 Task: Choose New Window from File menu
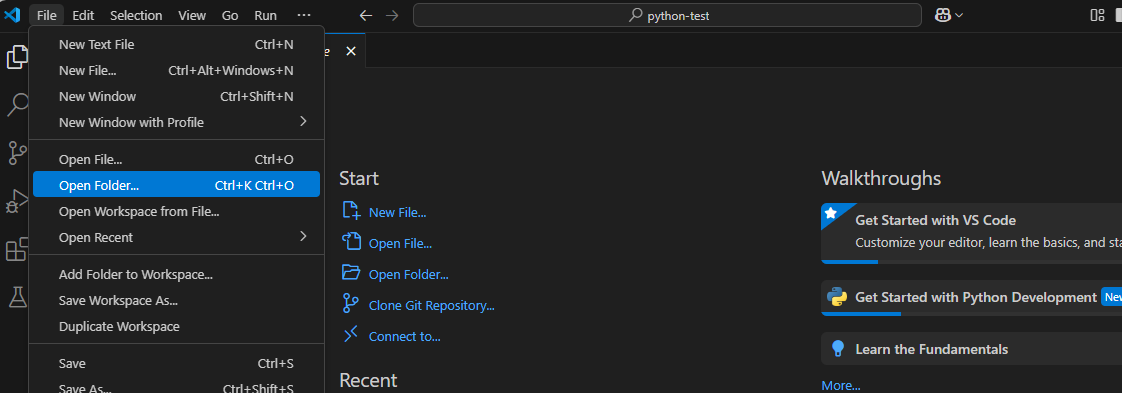point(176,96)
